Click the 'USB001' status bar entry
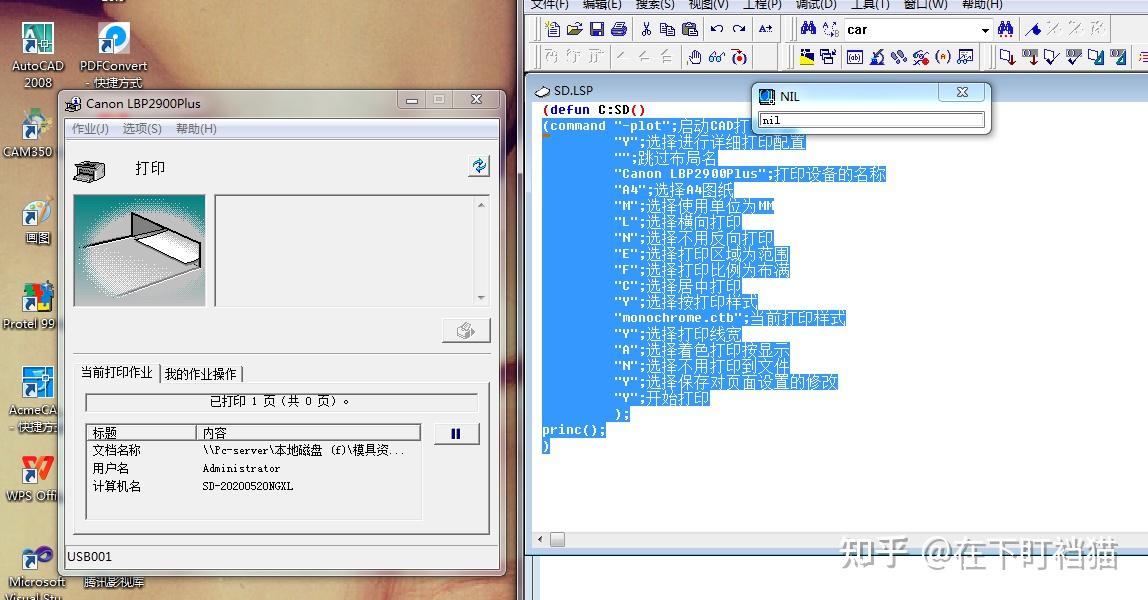Screen dimensions: 1148x600 (x=89, y=557)
